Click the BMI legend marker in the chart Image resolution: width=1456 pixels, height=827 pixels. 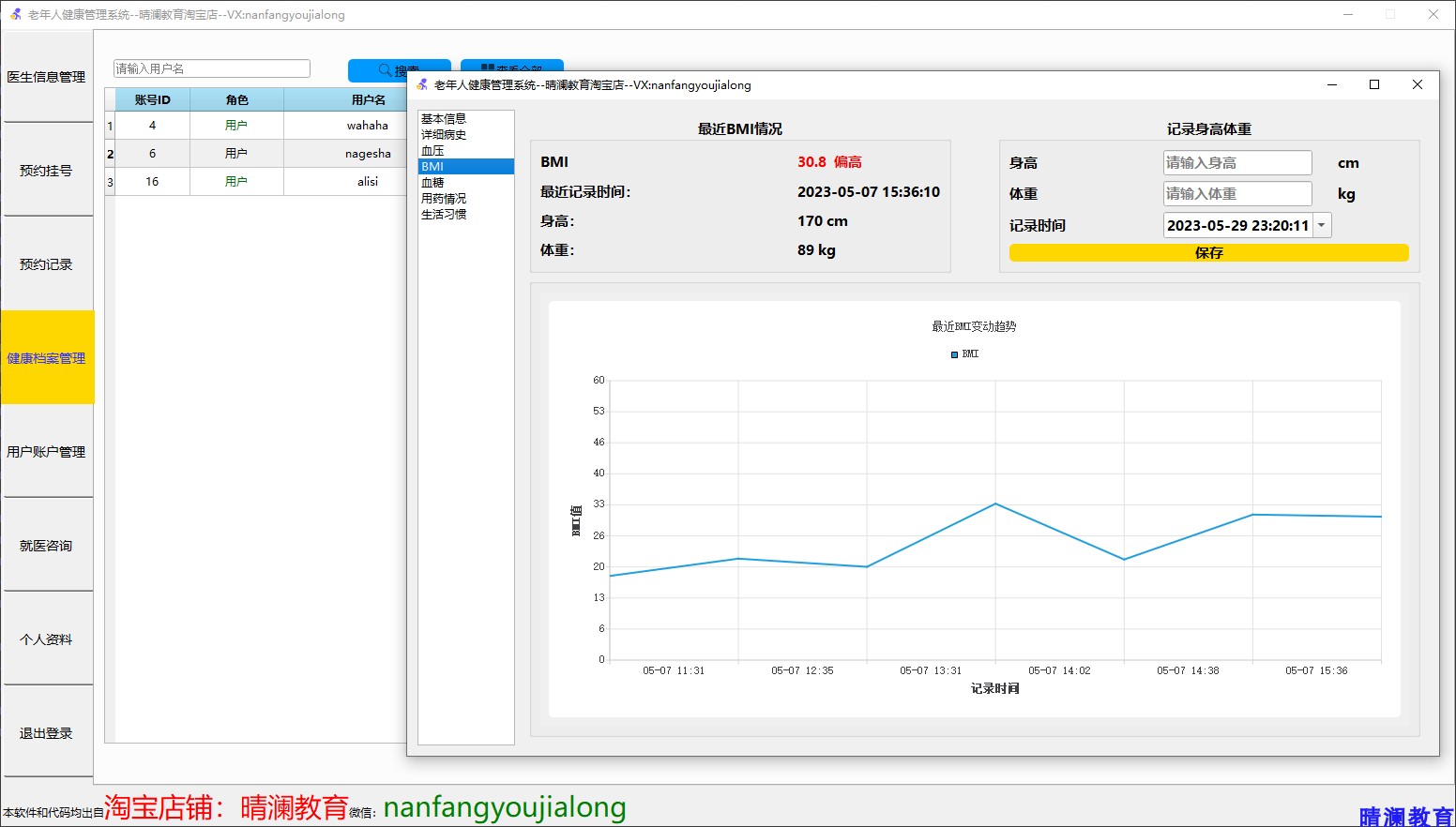pyautogui.click(x=954, y=354)
